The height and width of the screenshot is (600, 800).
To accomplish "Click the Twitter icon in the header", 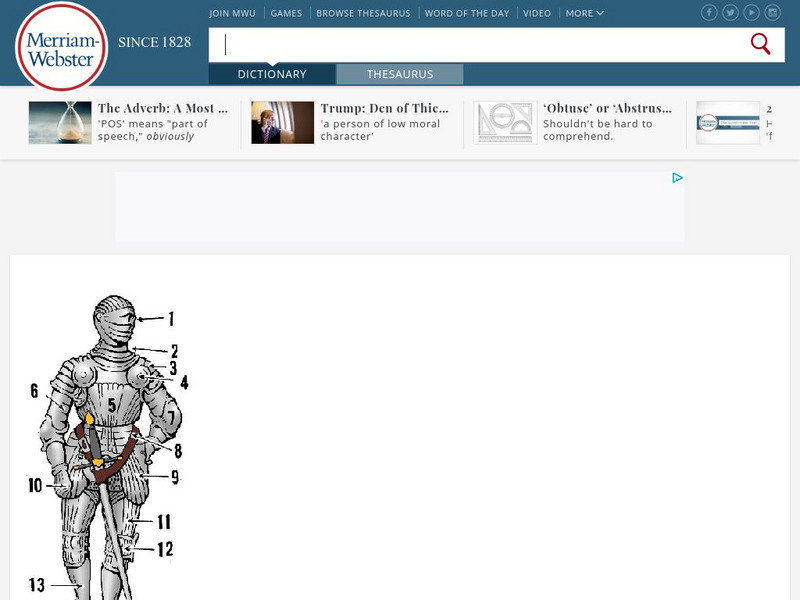I will point(730,12).
